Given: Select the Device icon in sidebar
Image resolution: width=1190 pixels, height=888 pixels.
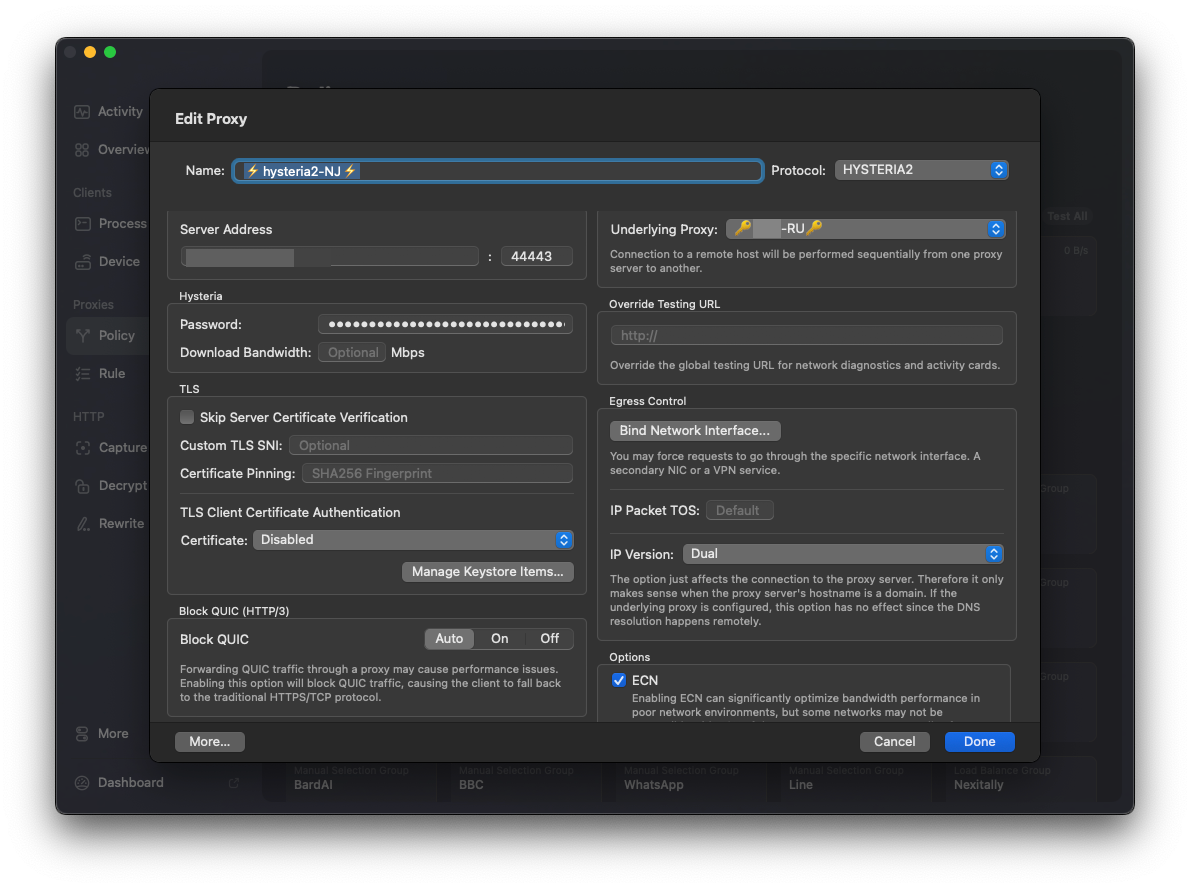Looking at the screenshot, I should [x=82, y=262].
